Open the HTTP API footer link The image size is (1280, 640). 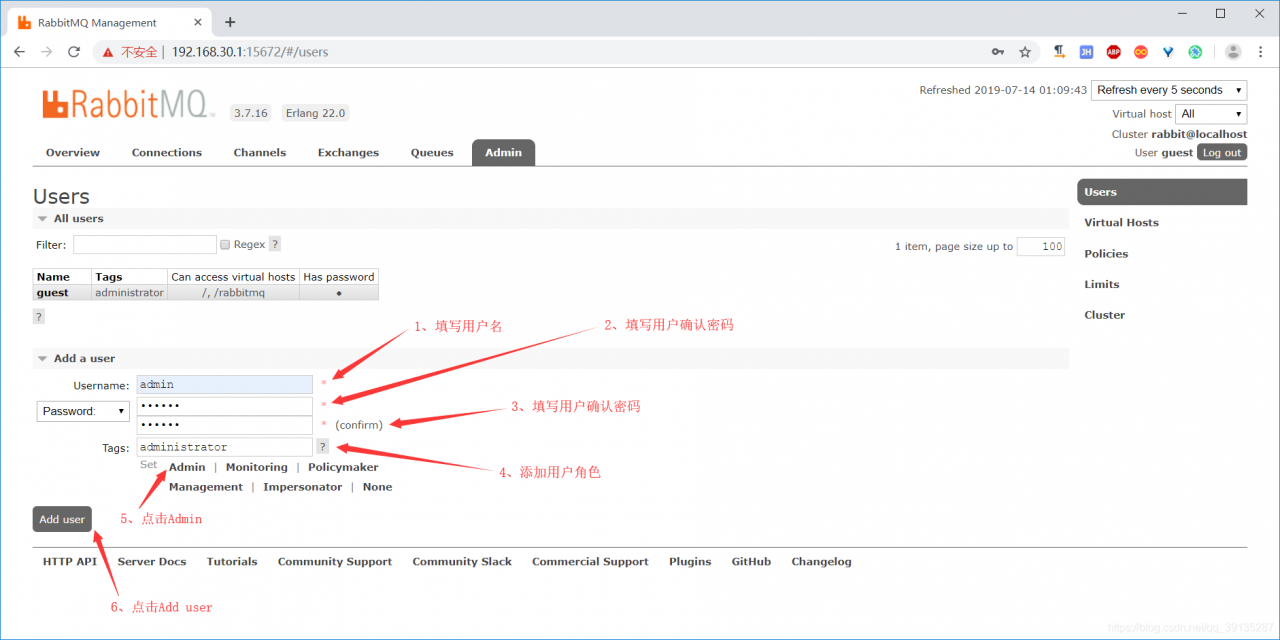[x=70, y=562]
